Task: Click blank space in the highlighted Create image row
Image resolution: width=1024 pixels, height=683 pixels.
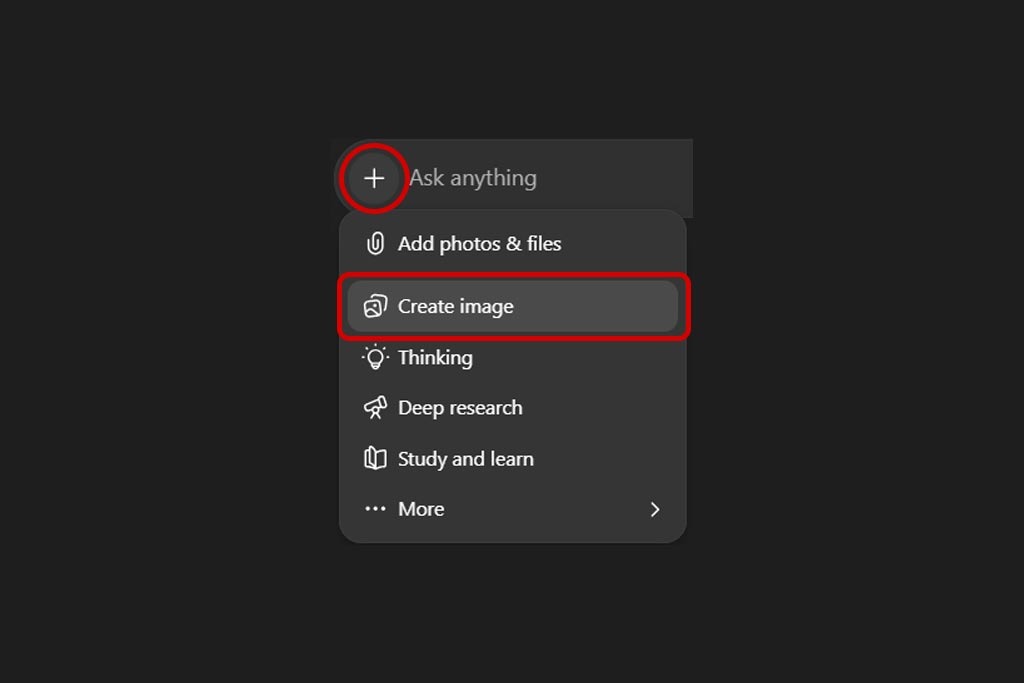Action: (600, 306)
